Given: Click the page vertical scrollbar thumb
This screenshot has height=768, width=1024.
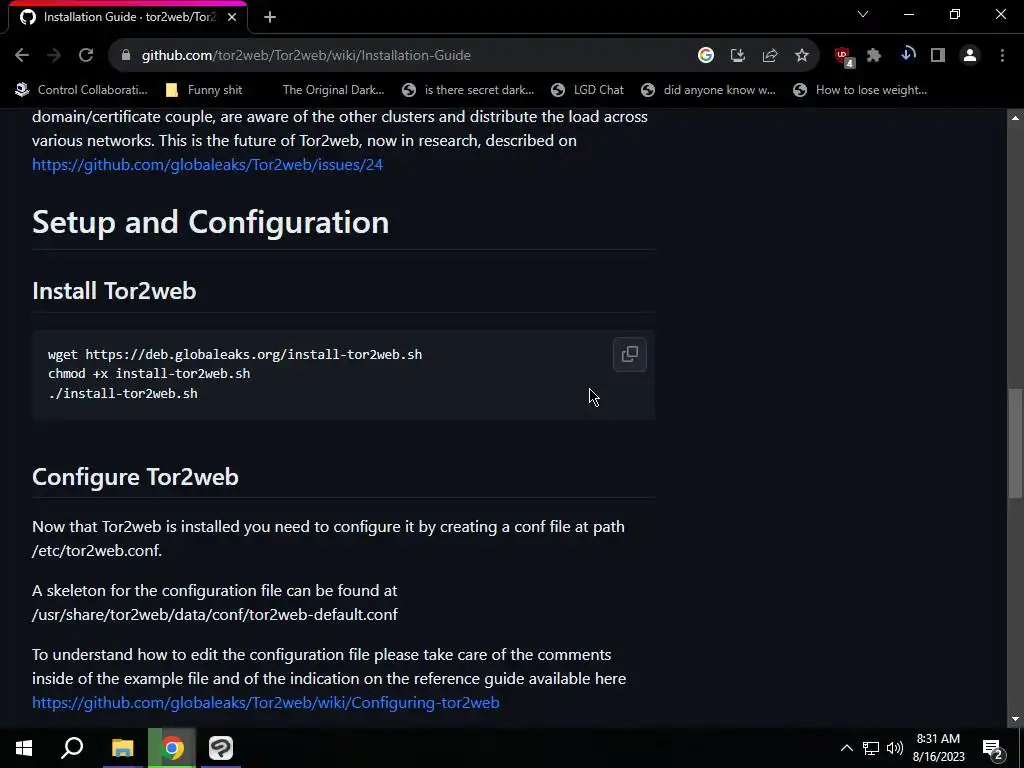Looking at the screenshot, I should point(1015,444).
